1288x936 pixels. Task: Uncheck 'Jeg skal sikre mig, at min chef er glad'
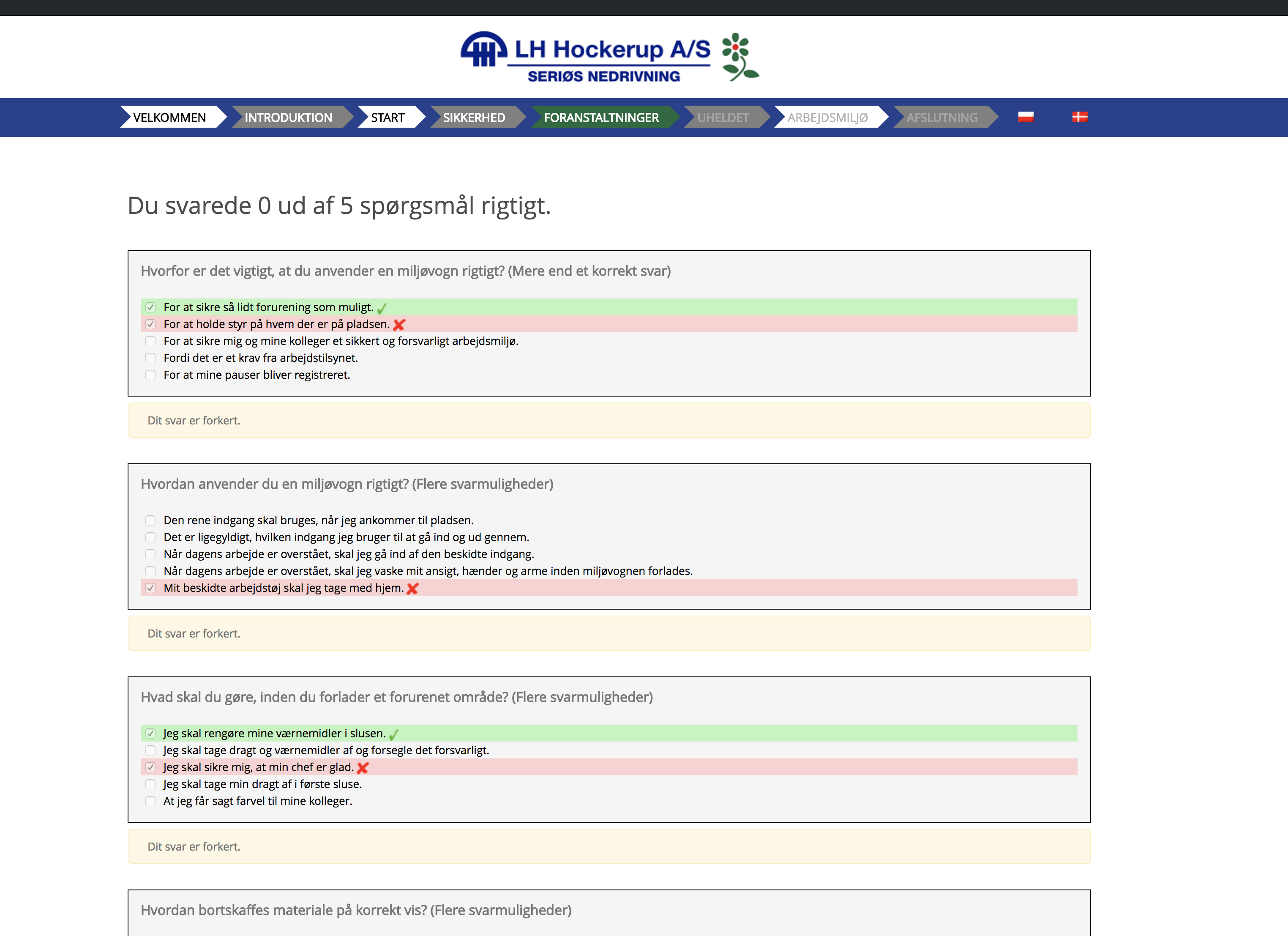(150, 767)
